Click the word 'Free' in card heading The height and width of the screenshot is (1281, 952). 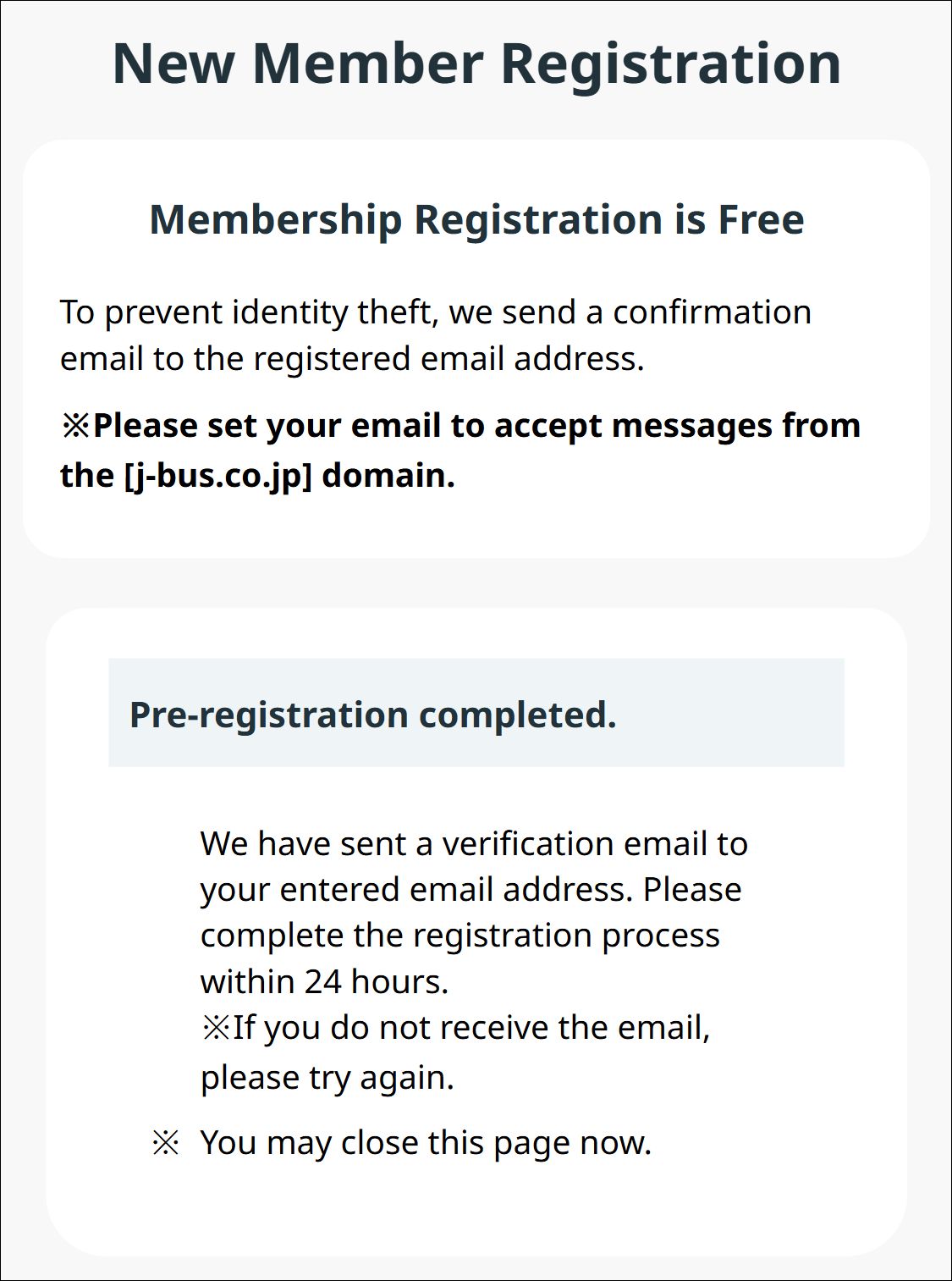pos(762,219)
